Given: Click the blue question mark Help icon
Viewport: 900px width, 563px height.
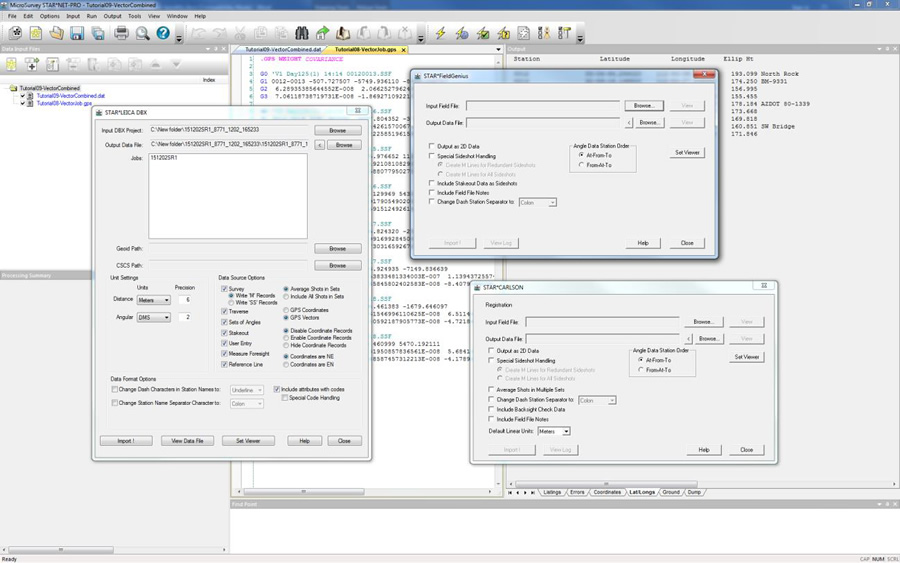Looking at the screenshot, I should (163, 33).
